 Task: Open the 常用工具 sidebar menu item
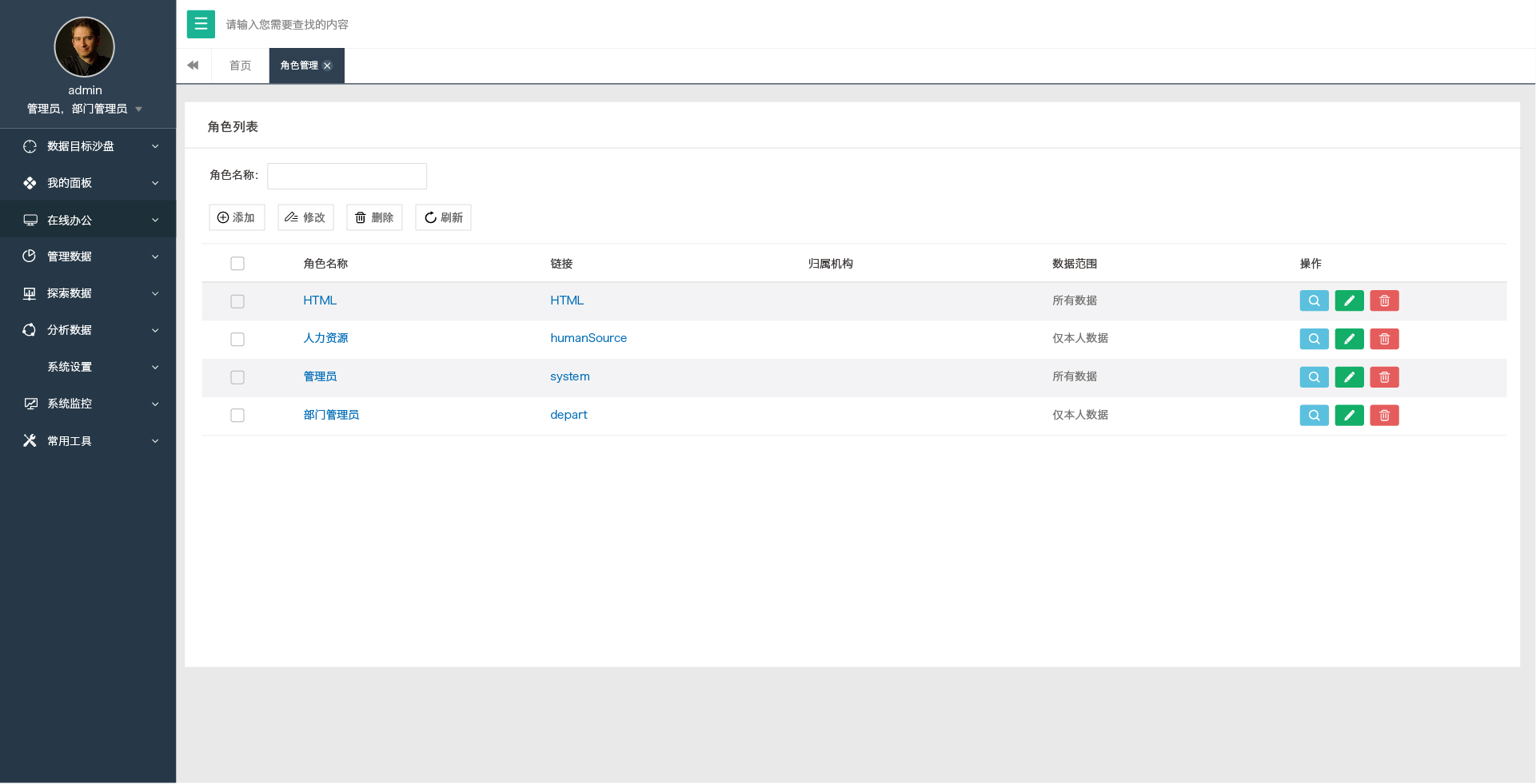(x=88, y=441)
